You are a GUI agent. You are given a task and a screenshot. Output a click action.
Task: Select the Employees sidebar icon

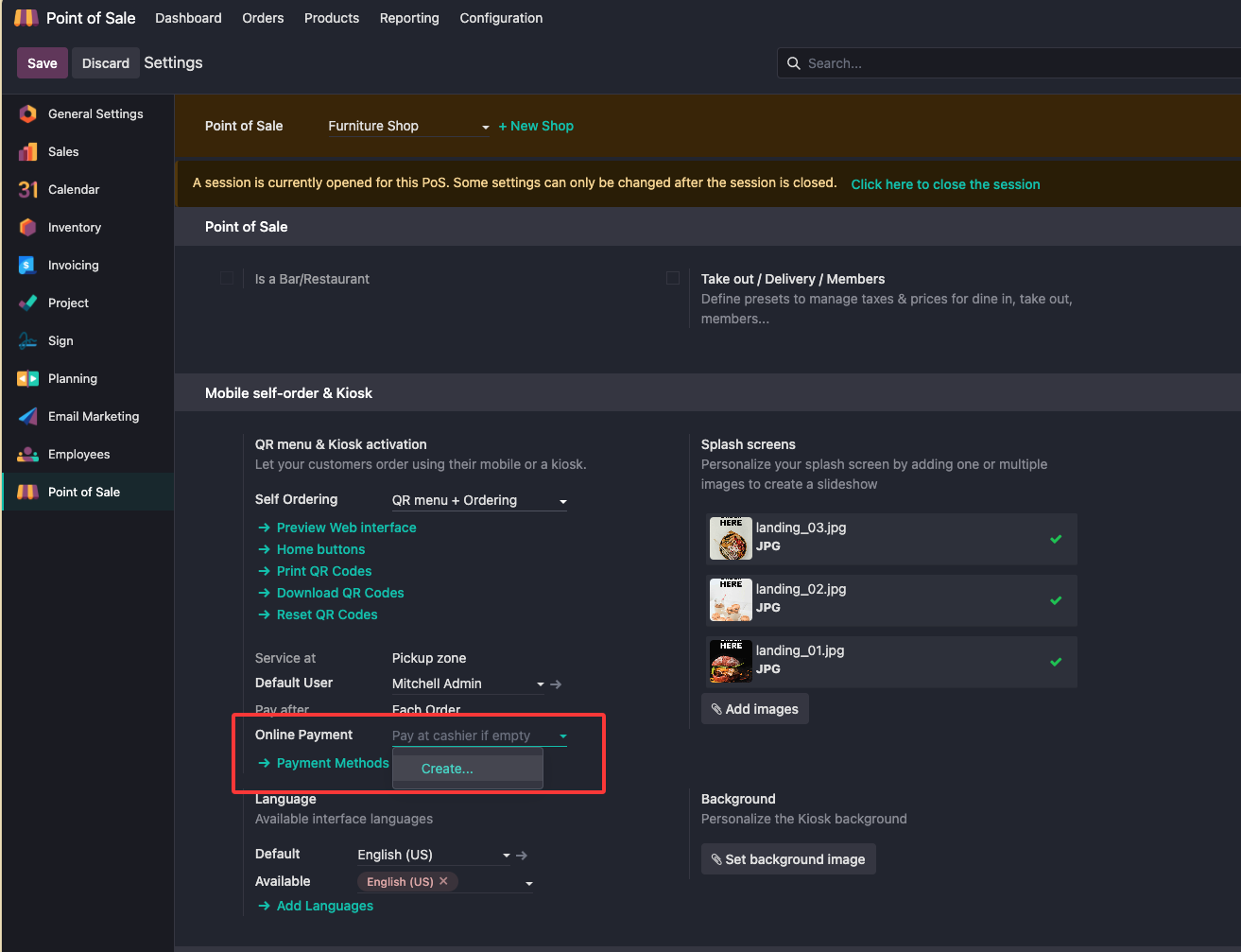click(27, 454)
